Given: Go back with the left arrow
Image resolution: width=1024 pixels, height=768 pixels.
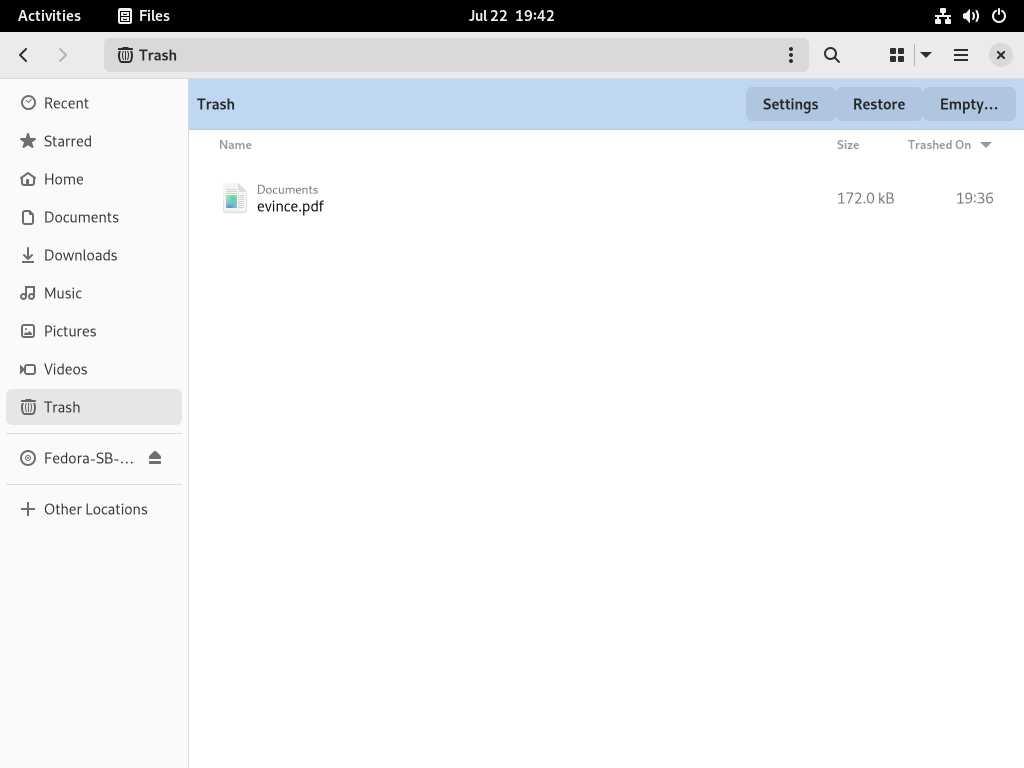Looking at the screenshot, I should coord(24,55).
